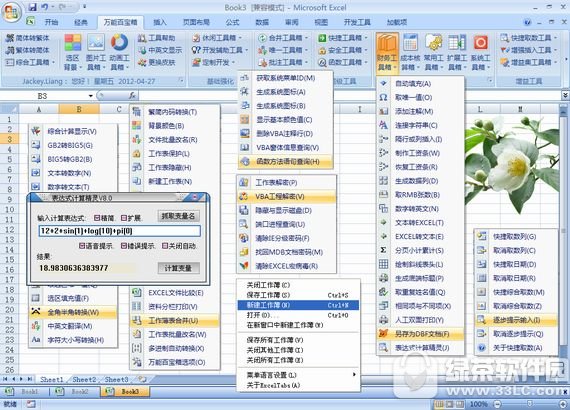570x410 pixels.
Task: Click the 更换皮肤 ribbon icon
Action: click(x=142, y=63)
